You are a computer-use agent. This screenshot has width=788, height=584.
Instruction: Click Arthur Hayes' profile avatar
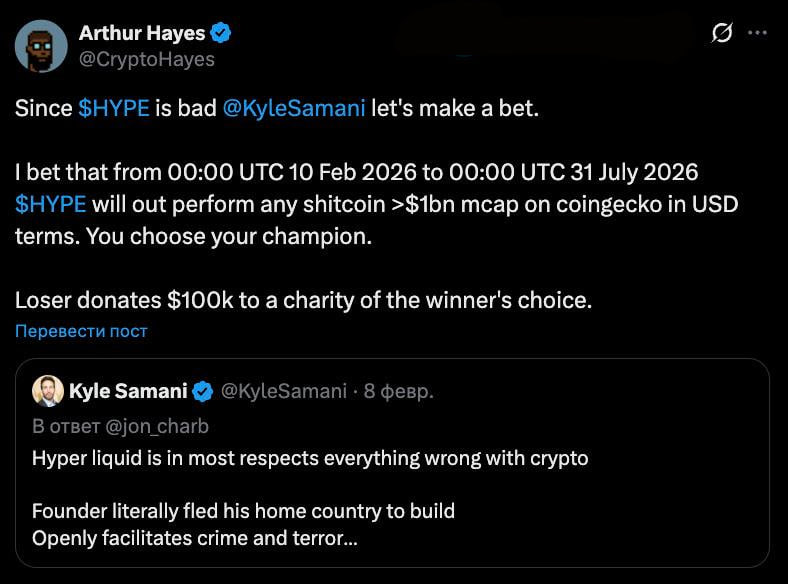(39, 44)
